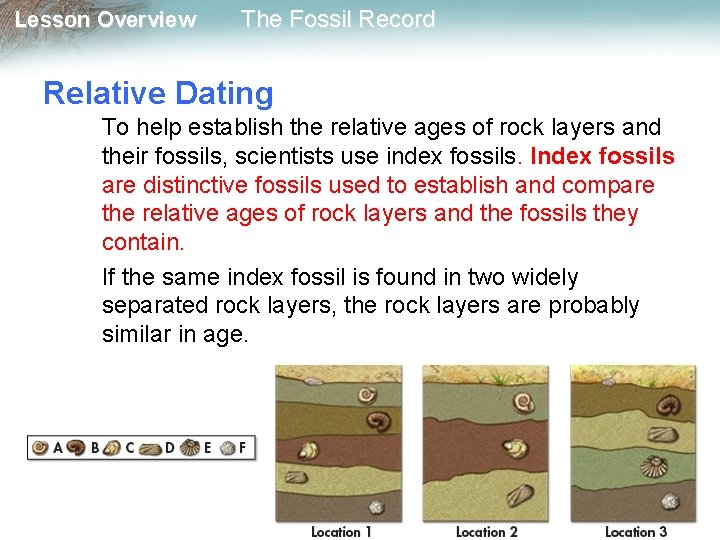
Task: Click the legend fossil icon labeled E
Action: coord(190,447)
